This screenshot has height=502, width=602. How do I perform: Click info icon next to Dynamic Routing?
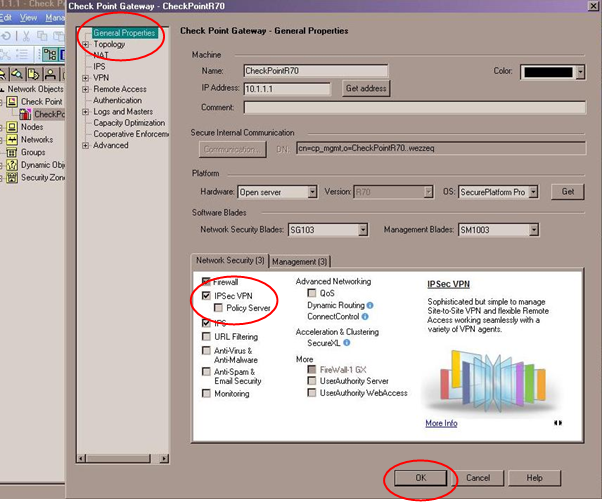[370, 305]
